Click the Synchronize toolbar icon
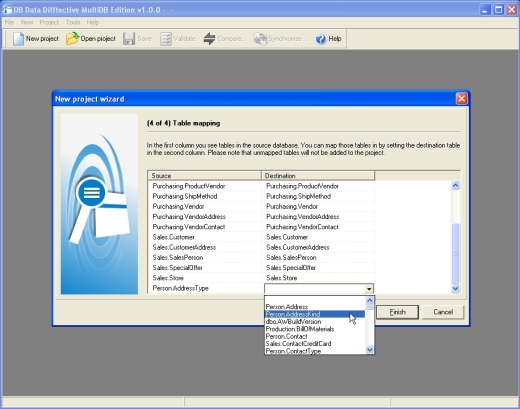520x409 pixels. coord(260,39)
